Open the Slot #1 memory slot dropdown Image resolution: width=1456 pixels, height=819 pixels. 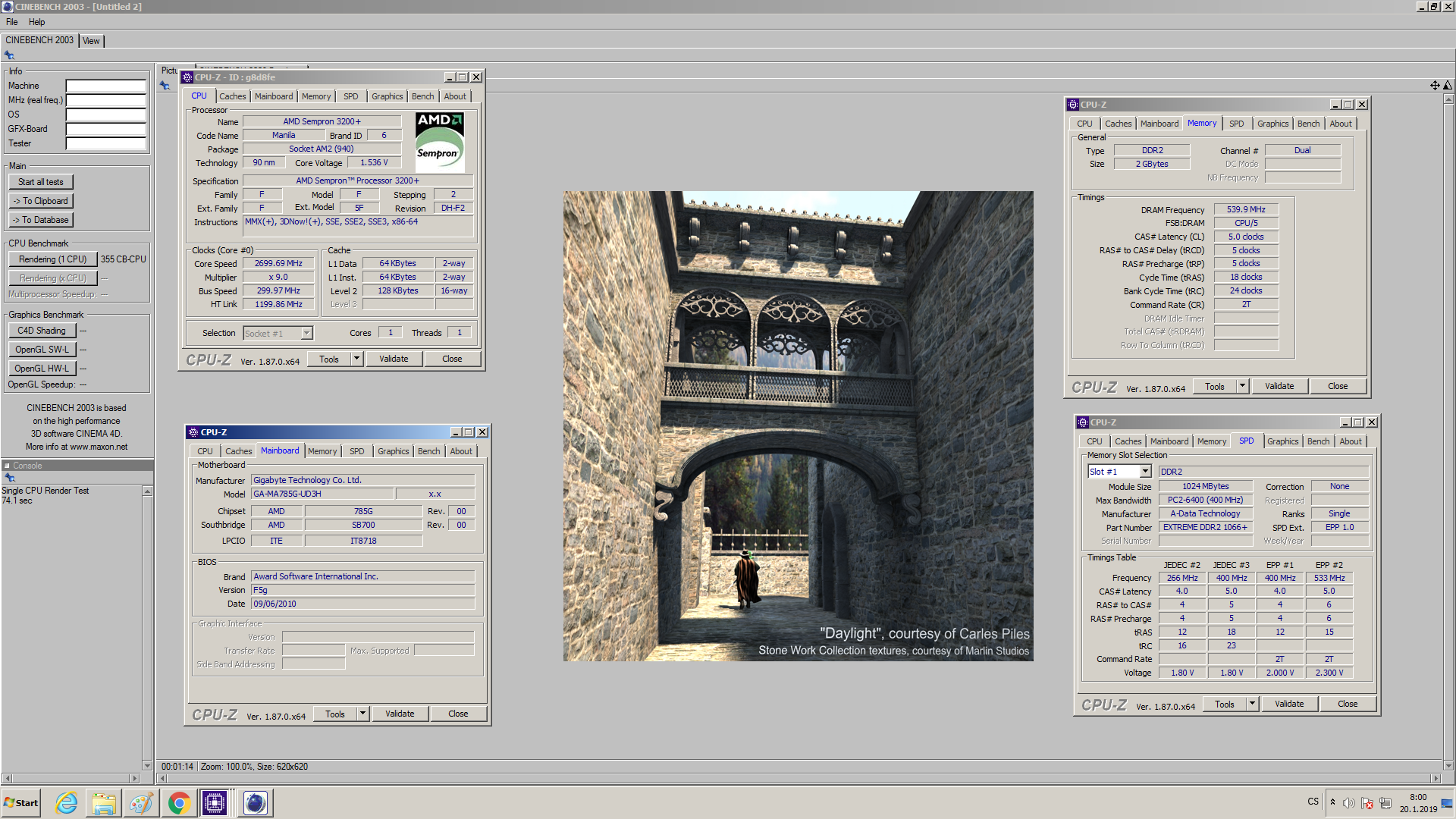pyautogui.click(x=1145, y=472)
